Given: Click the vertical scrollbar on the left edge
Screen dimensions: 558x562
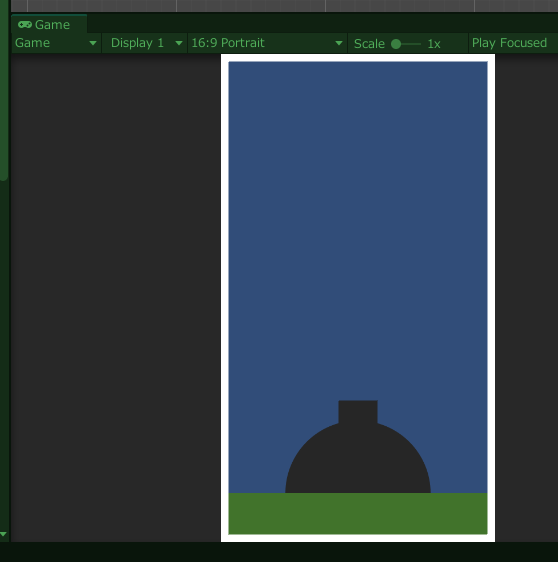Looking at the screenshot, I should tap(4, 90).
